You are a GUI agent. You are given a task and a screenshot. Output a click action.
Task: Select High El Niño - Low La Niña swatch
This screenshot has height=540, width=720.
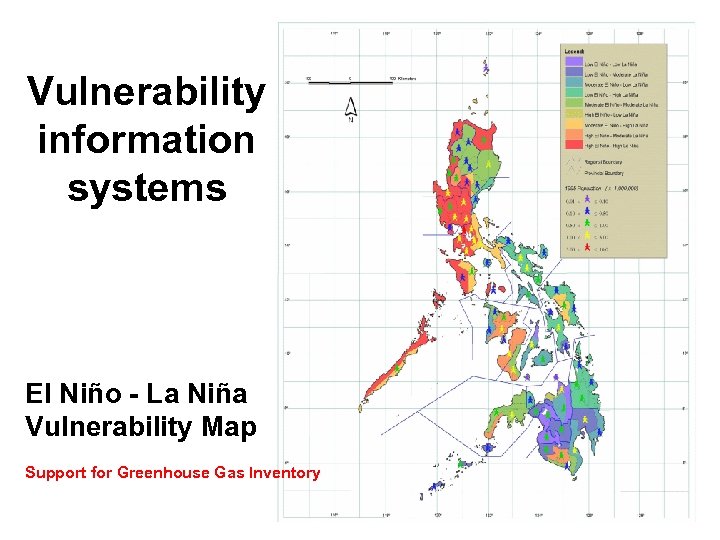coord(574,113)
